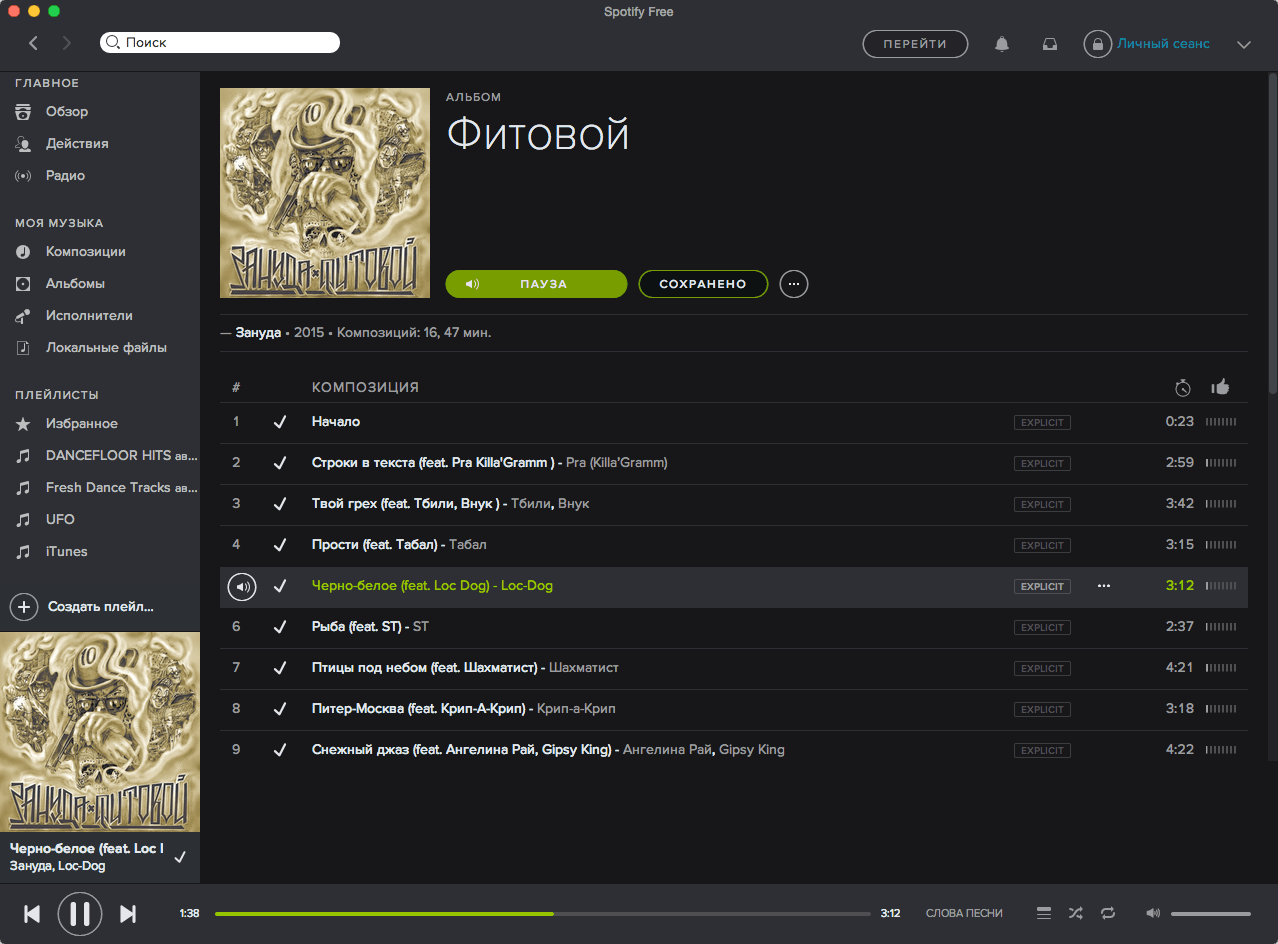Open the Fresh Dance Tracks playlist
This screenshot has height=944, width=1278.
click(122, 487)
